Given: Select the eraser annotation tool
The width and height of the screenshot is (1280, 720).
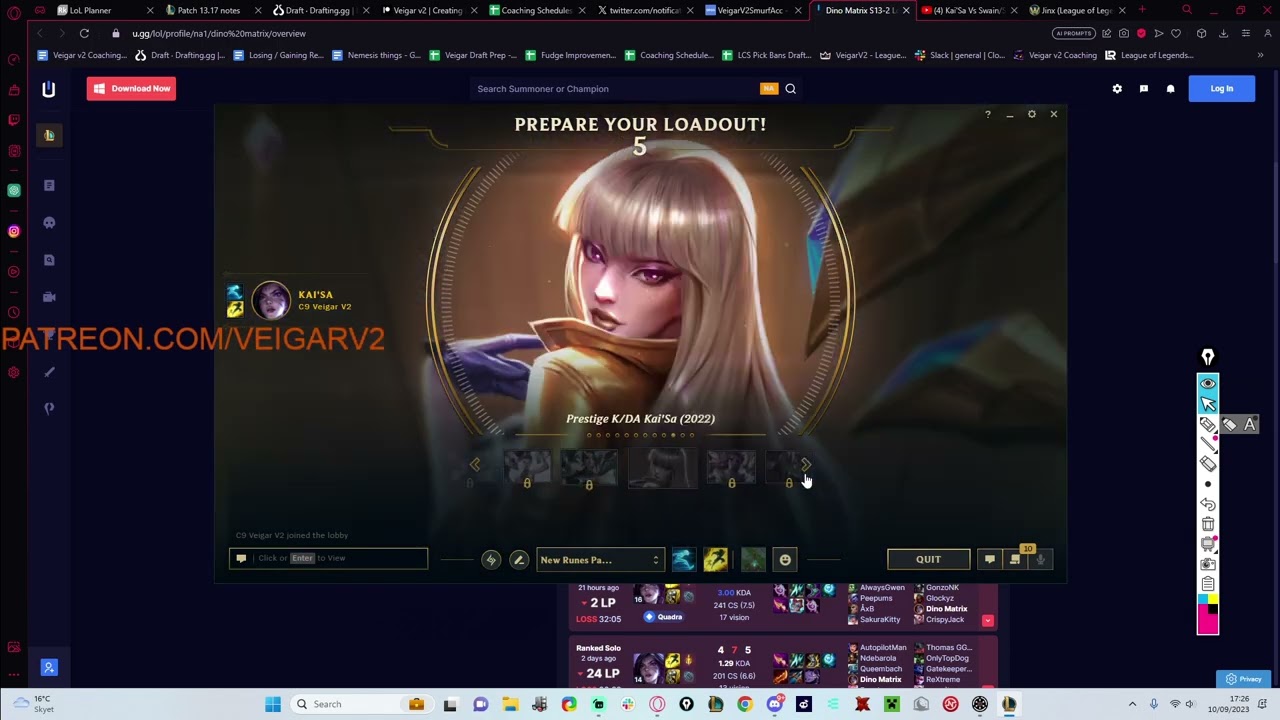Looking at the screenshot, I should click(1208, 464).
